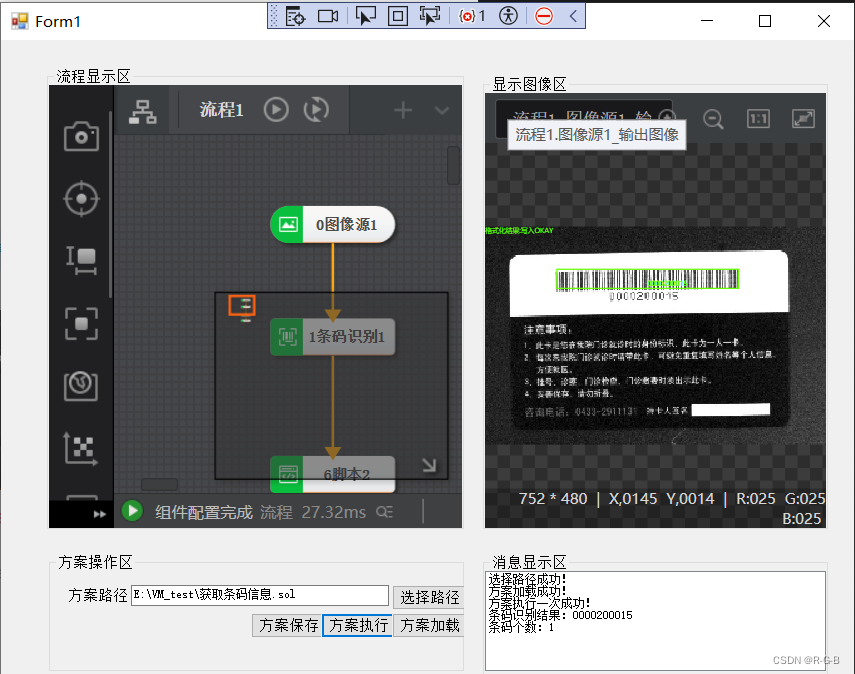Click the Form1 window icon
Image resolution: width=855 pixels, height=674 pixels.
pyautogui.click(x=20, y=21)
